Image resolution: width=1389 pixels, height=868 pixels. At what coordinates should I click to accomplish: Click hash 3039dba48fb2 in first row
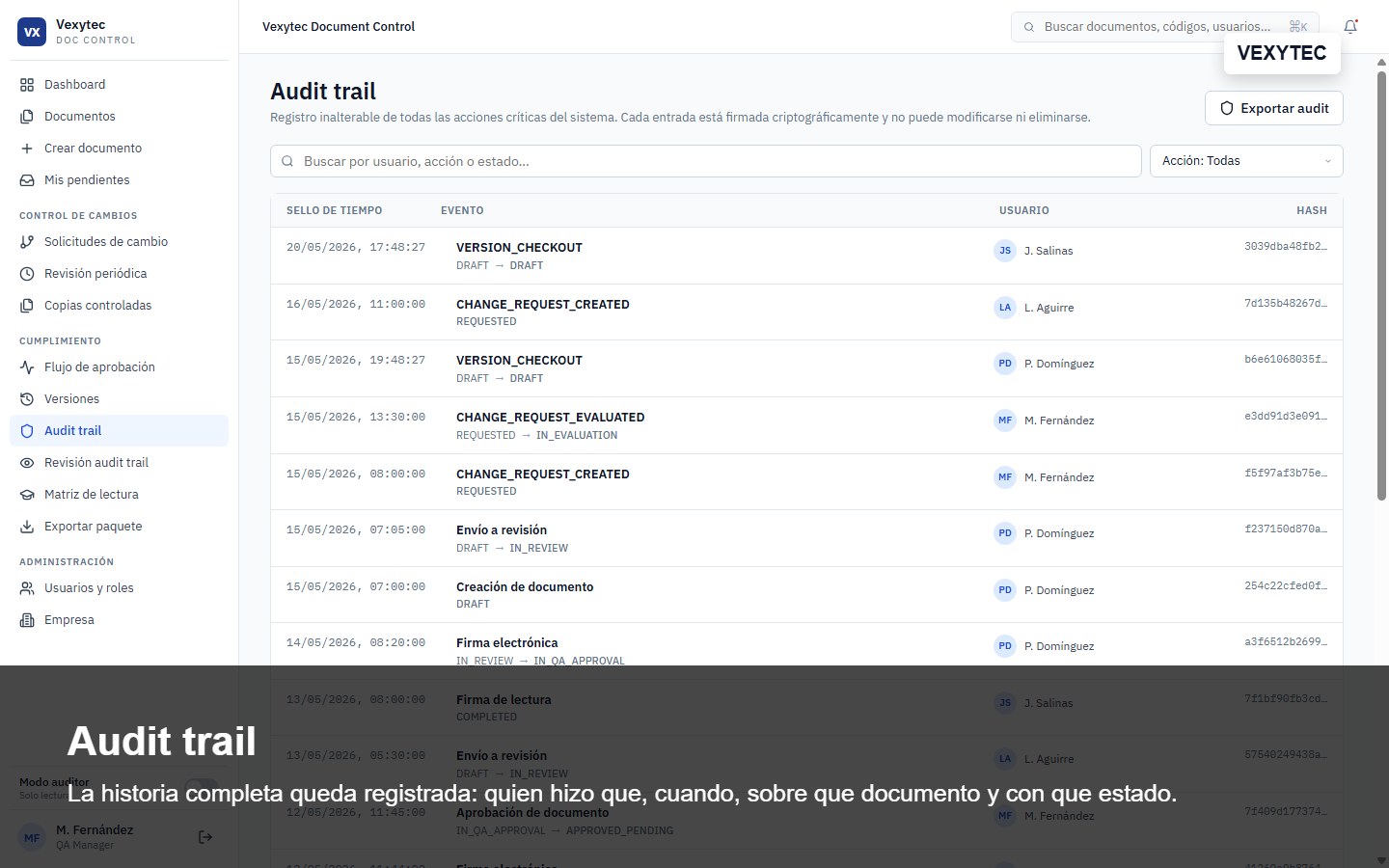point(1286,247)
